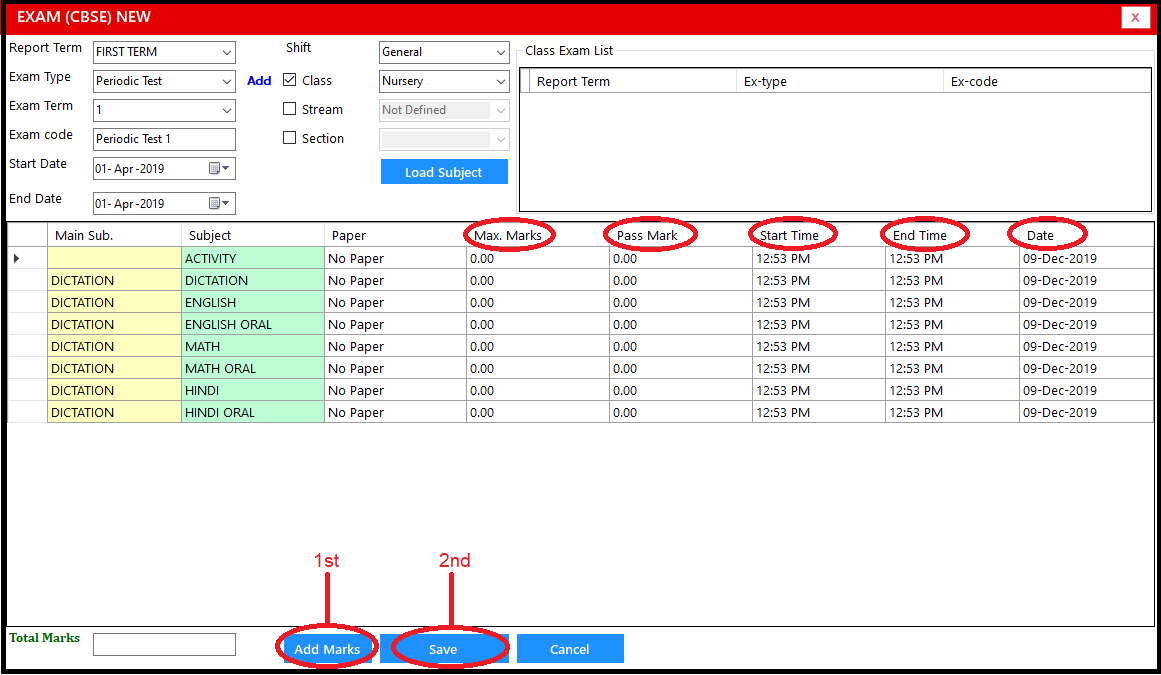Open the End Date calendar picker icon
1161x675 pixels.
(219, 204)
